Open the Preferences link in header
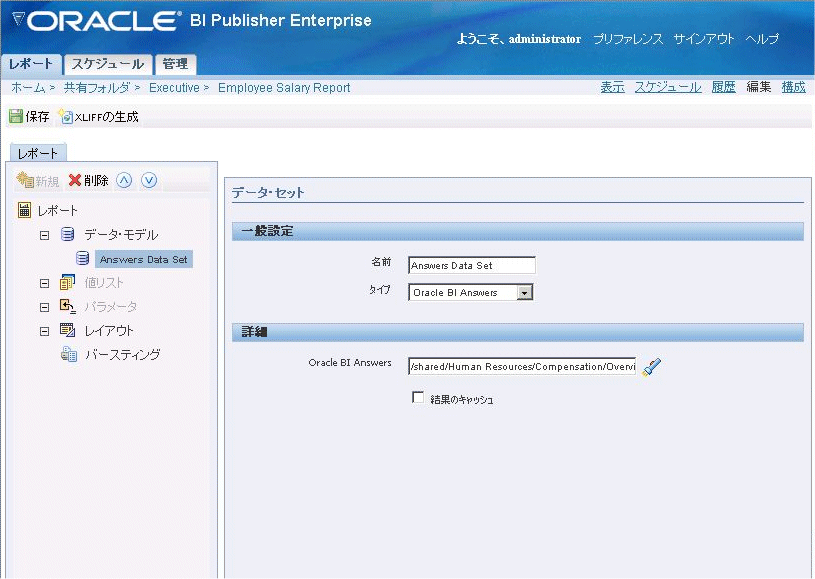815x579 pixels. pos(628,39)
